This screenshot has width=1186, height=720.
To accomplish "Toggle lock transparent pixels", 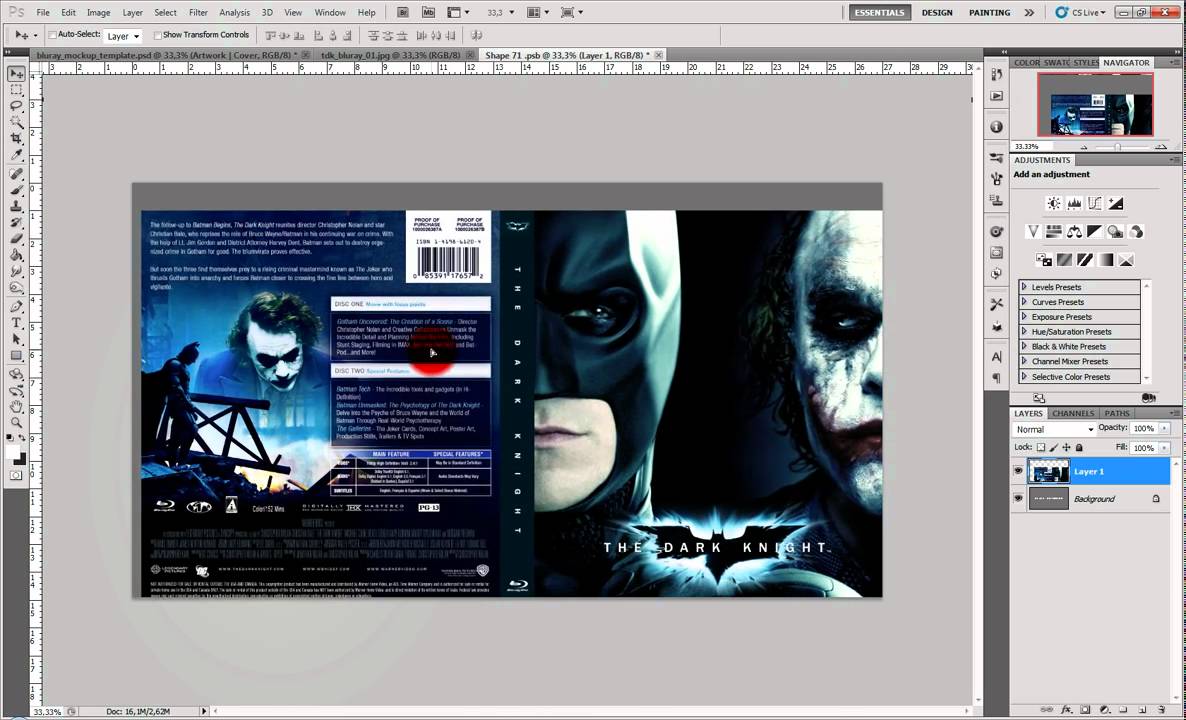I will (1041, 448).
